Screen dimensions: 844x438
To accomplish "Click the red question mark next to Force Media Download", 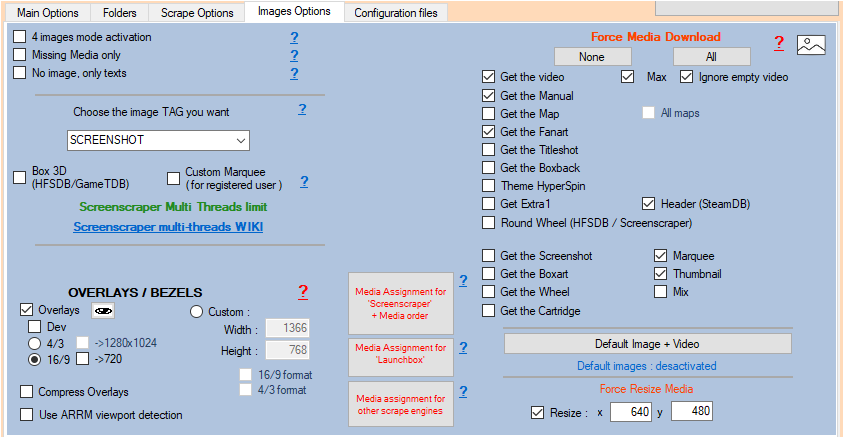I will coord(778,43).
